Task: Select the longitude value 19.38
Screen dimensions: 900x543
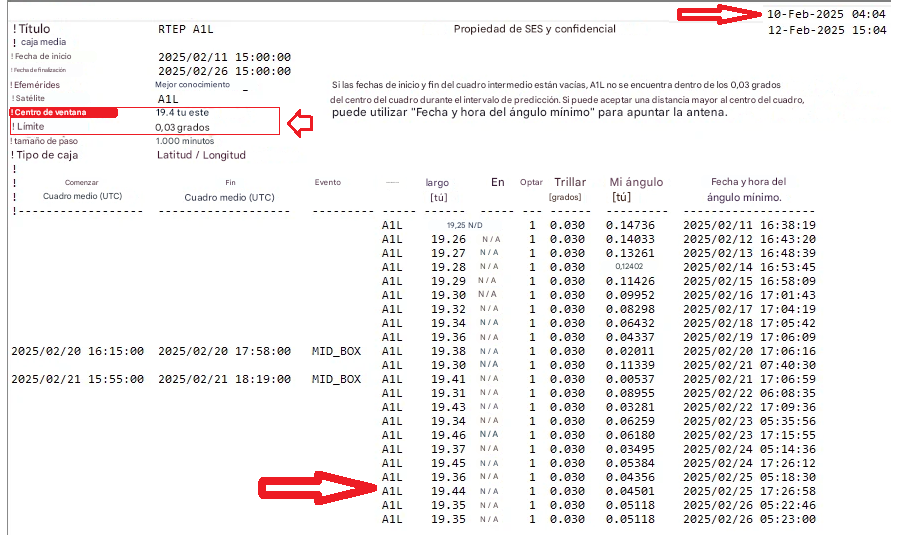Action: coord(448,351)
